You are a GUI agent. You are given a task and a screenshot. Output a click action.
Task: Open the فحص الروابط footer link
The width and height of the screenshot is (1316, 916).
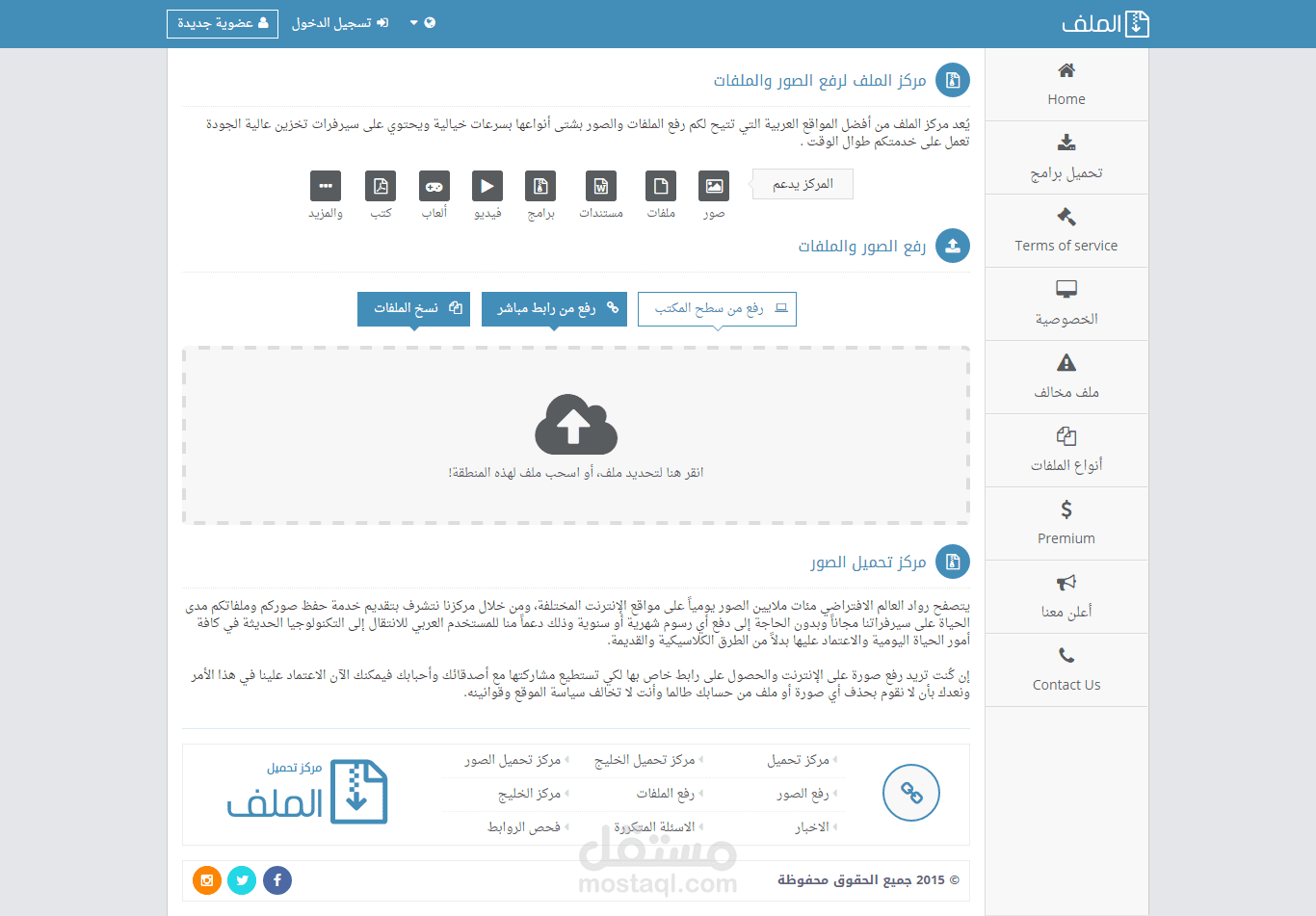click(x=523, y=825)
